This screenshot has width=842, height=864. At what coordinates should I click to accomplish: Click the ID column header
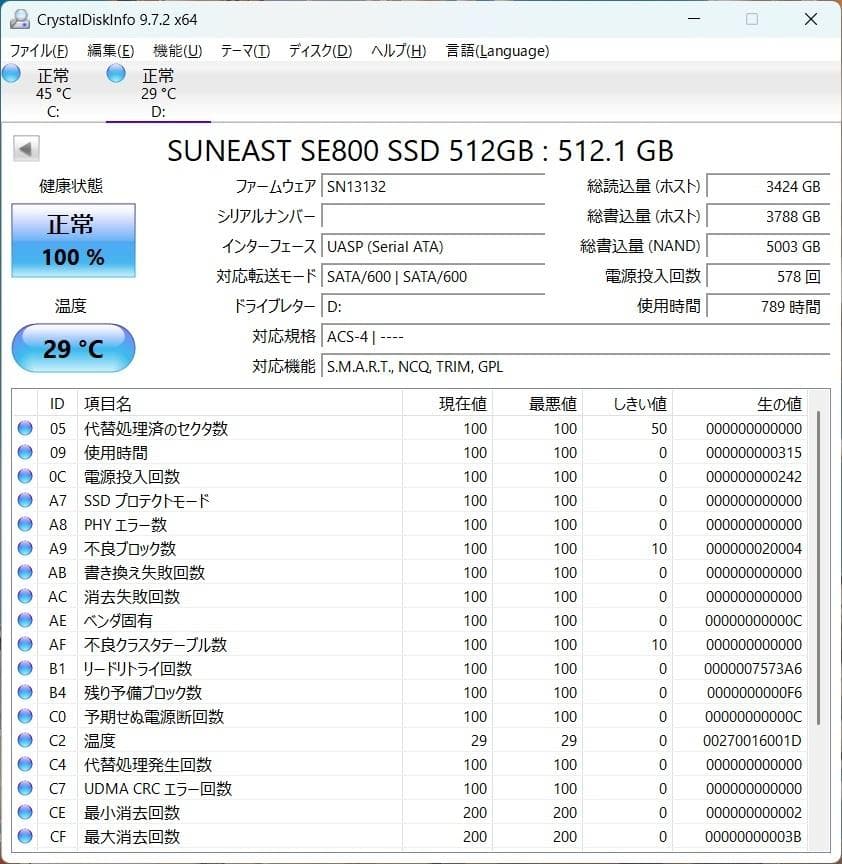click(57, 404)
